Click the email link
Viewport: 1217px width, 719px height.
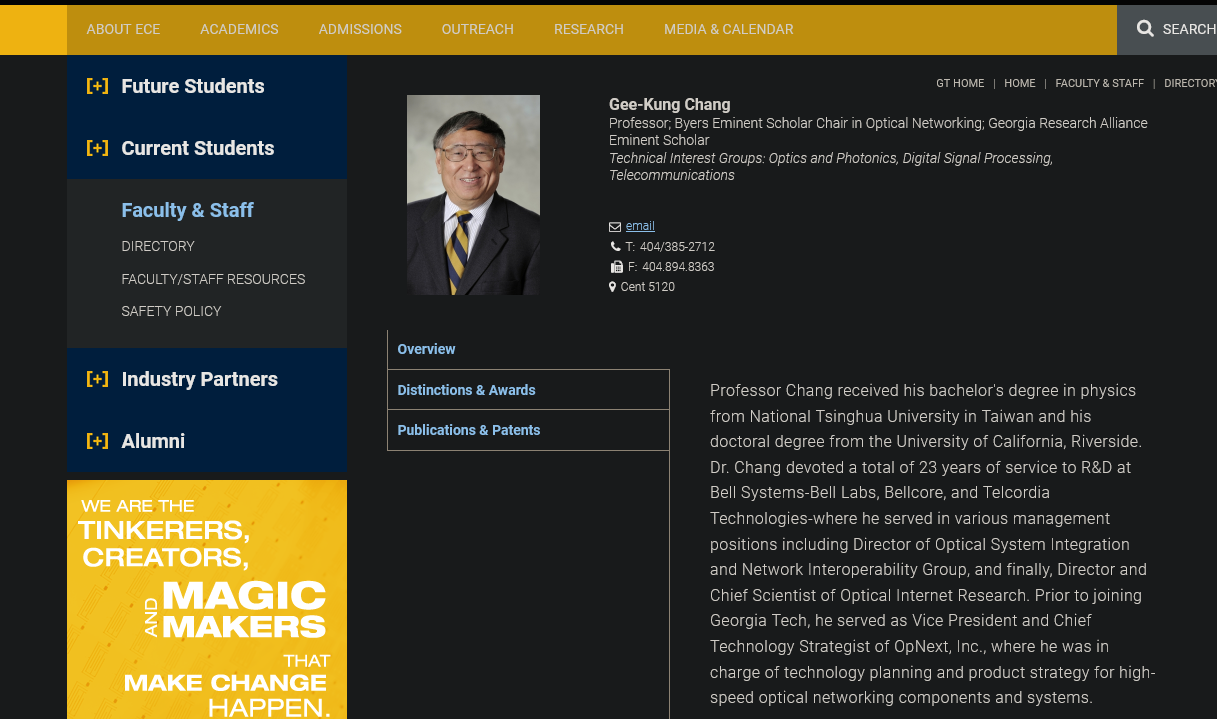(640, 226)
